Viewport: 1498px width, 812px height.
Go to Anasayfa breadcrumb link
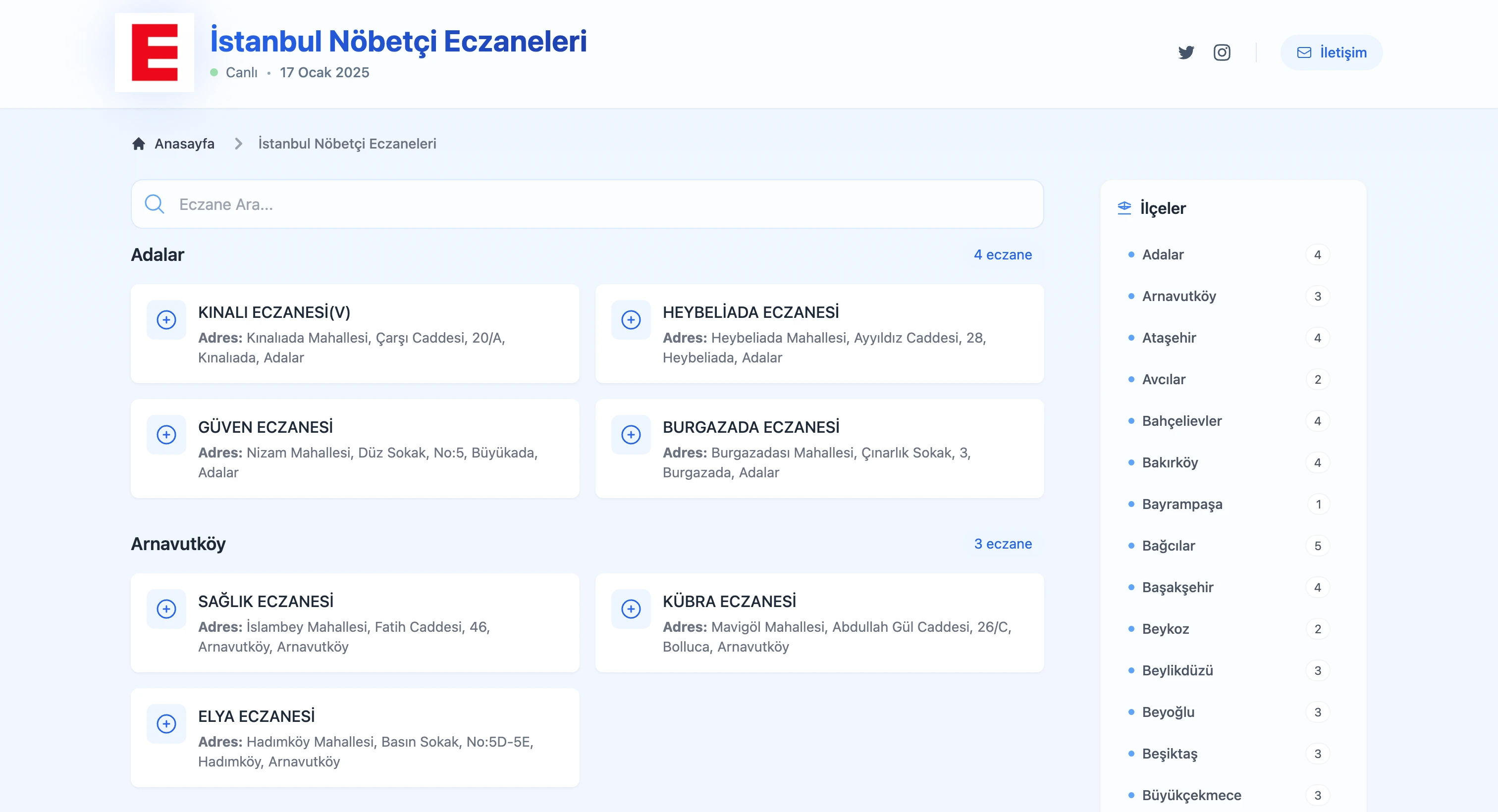tap(184, 144)
